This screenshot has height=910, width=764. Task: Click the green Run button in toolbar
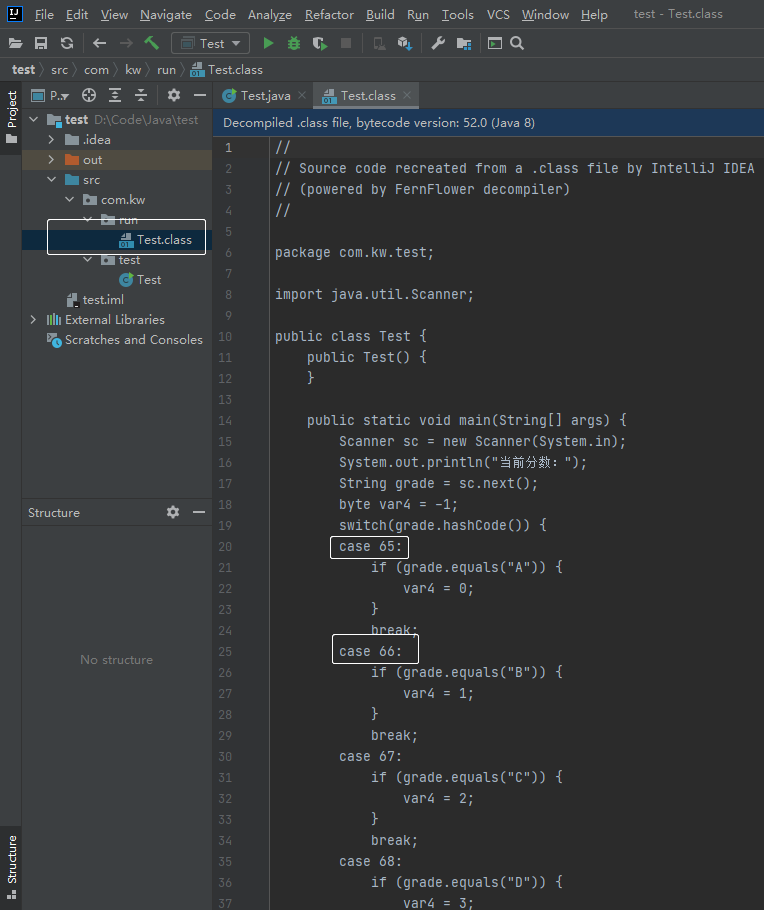tap(268, 43)
